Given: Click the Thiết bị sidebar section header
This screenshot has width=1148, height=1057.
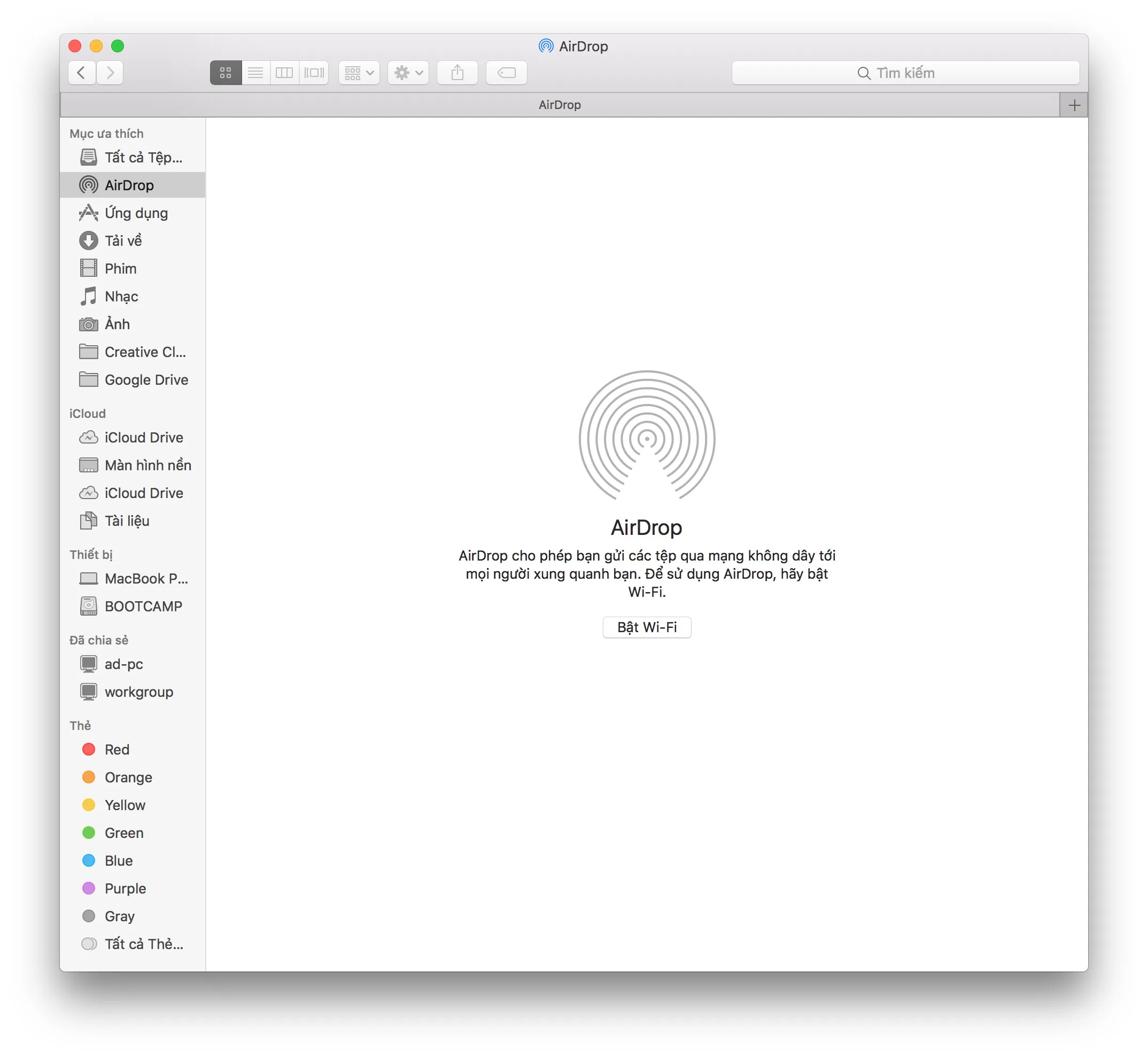Looking at the screenshot, I should pos(91,554).
